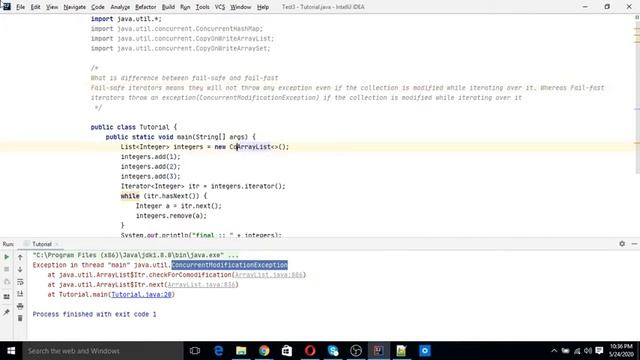Open Opera browser from taskbar
This screenshot has height=360, width=640.
[x=310, y=351]
